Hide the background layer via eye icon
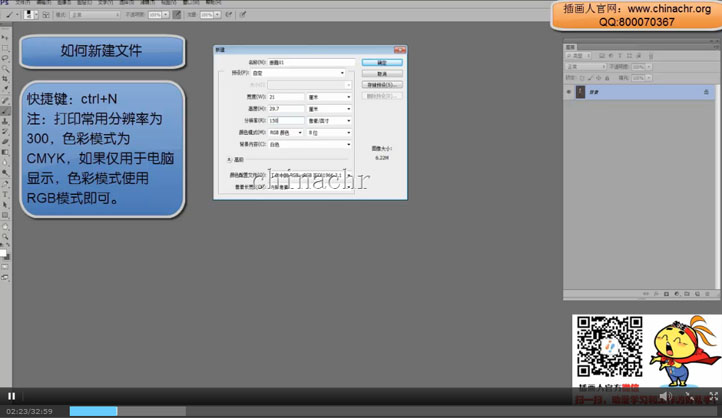This screenshot has height=418, width=722. [569, 92]
